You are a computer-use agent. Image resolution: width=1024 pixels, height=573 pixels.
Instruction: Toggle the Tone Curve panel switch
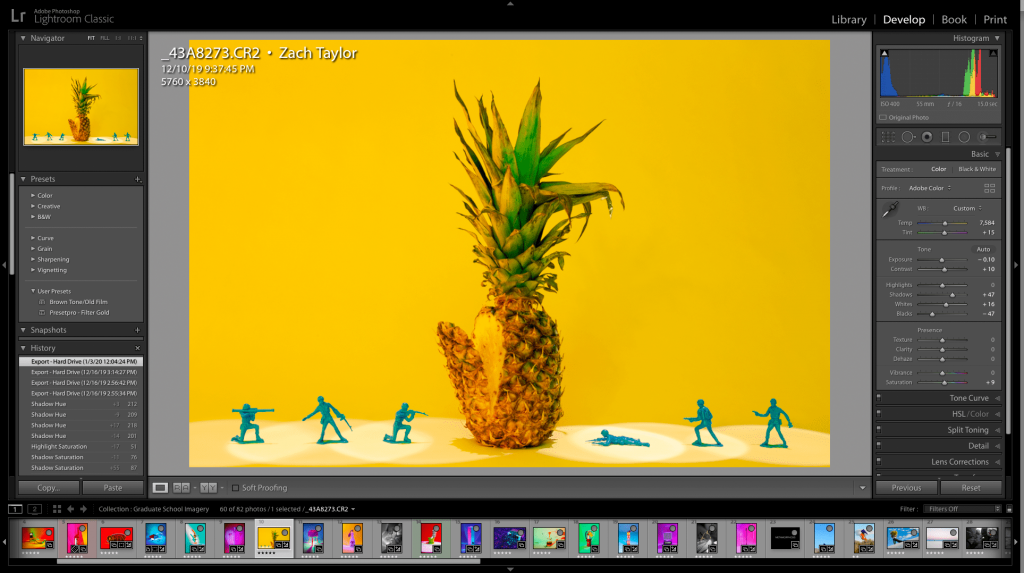tap(879, 398)
